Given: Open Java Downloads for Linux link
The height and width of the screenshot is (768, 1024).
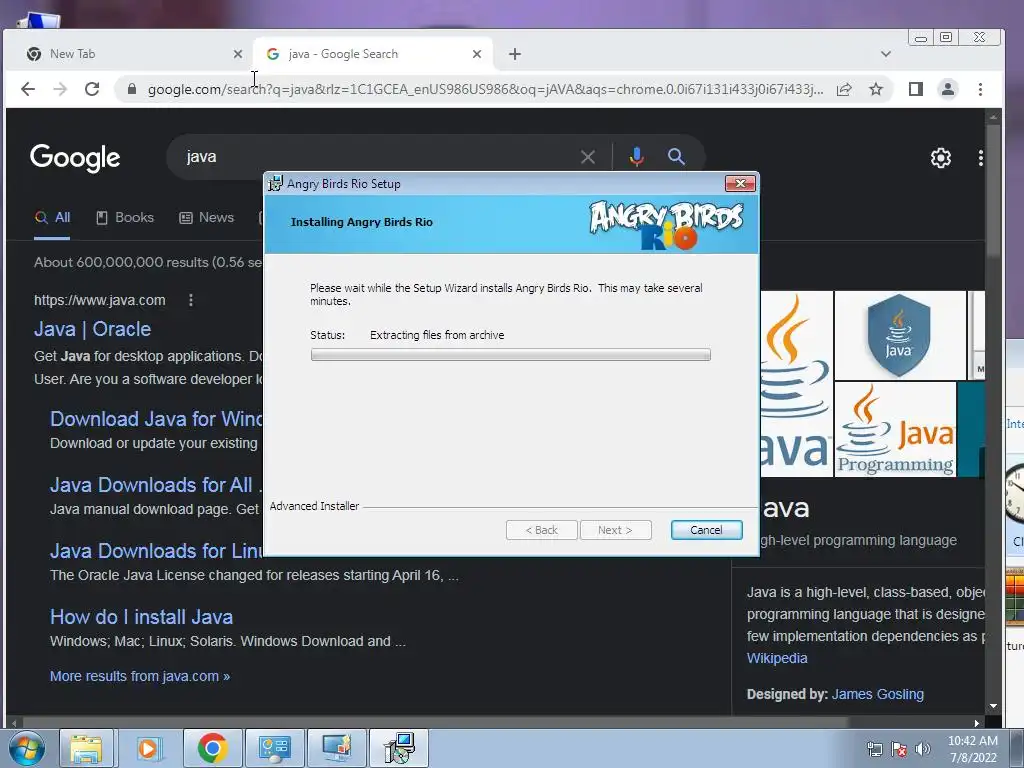Looking at the screenshot, I should point(156,551).
